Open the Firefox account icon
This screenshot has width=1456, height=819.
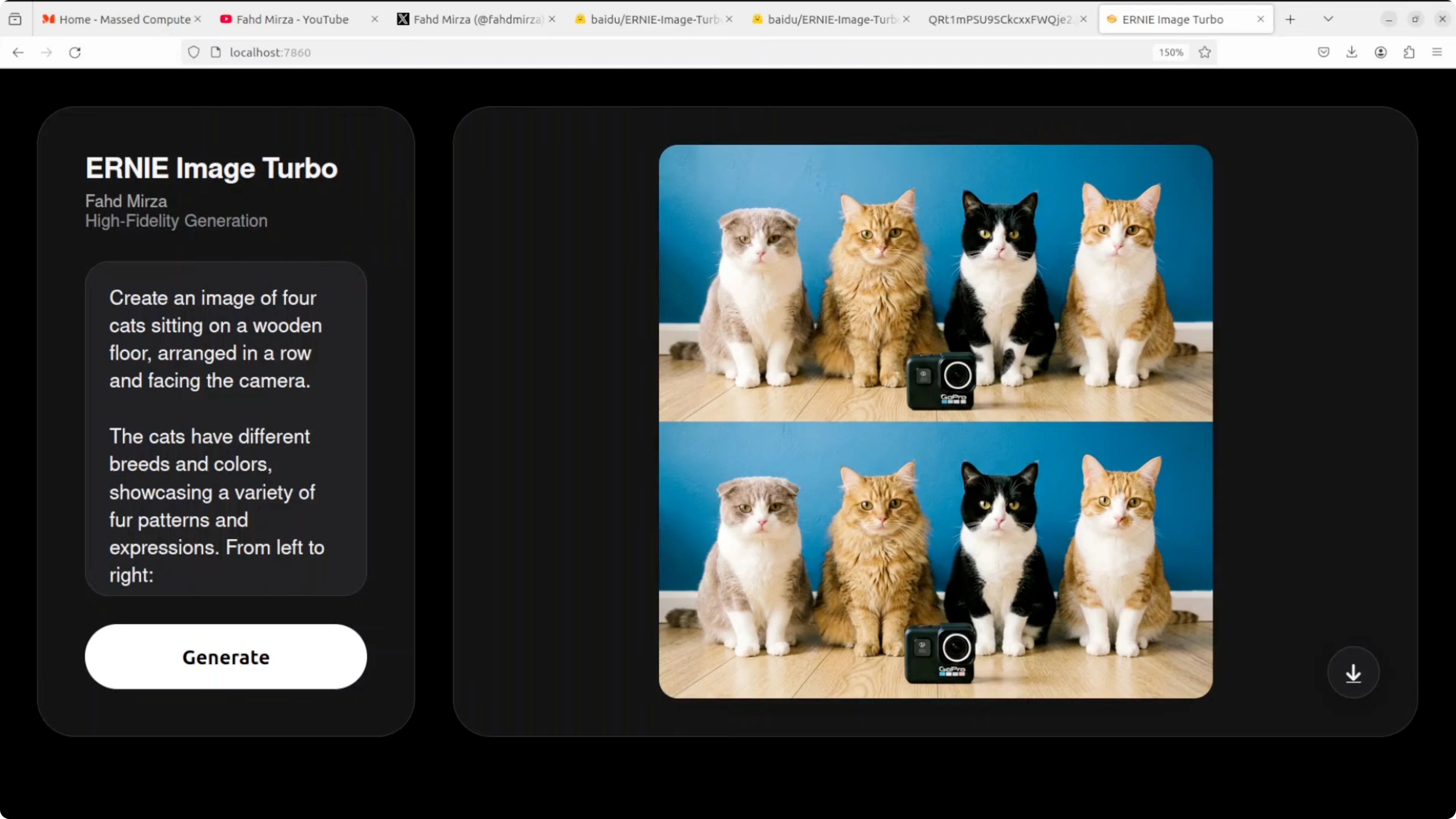tap(1380, 53)
